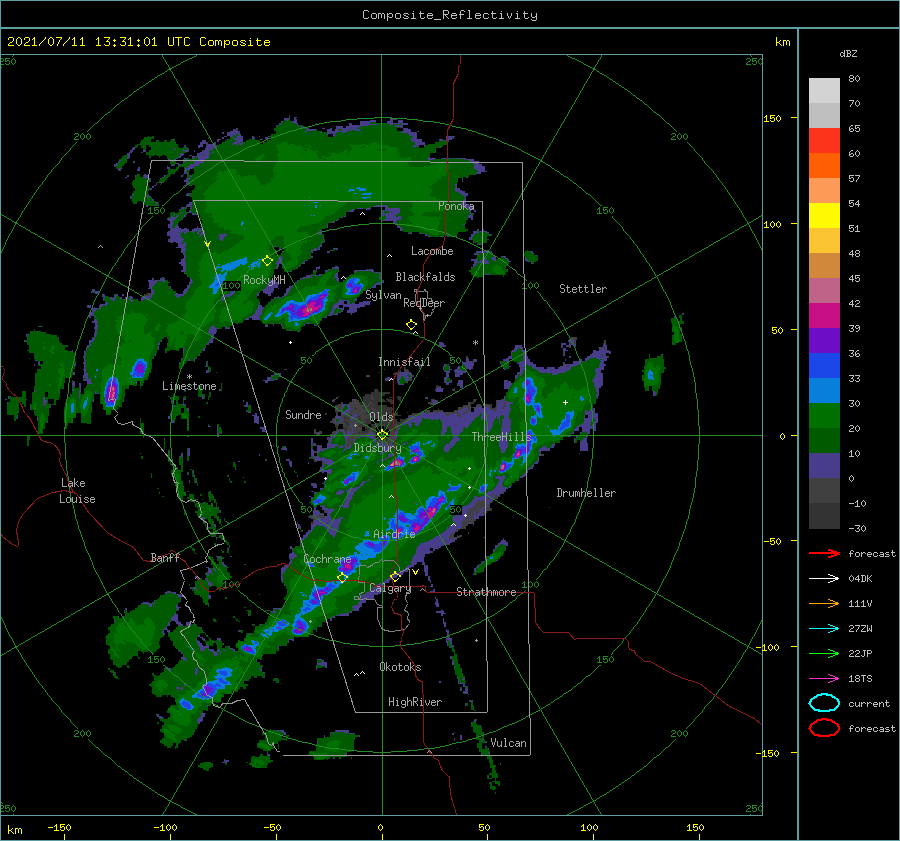The height and width of the screenshot is (841, 900).
Task: Pick the orange 57–60 dBZ swatch
Action: point(824,166)
